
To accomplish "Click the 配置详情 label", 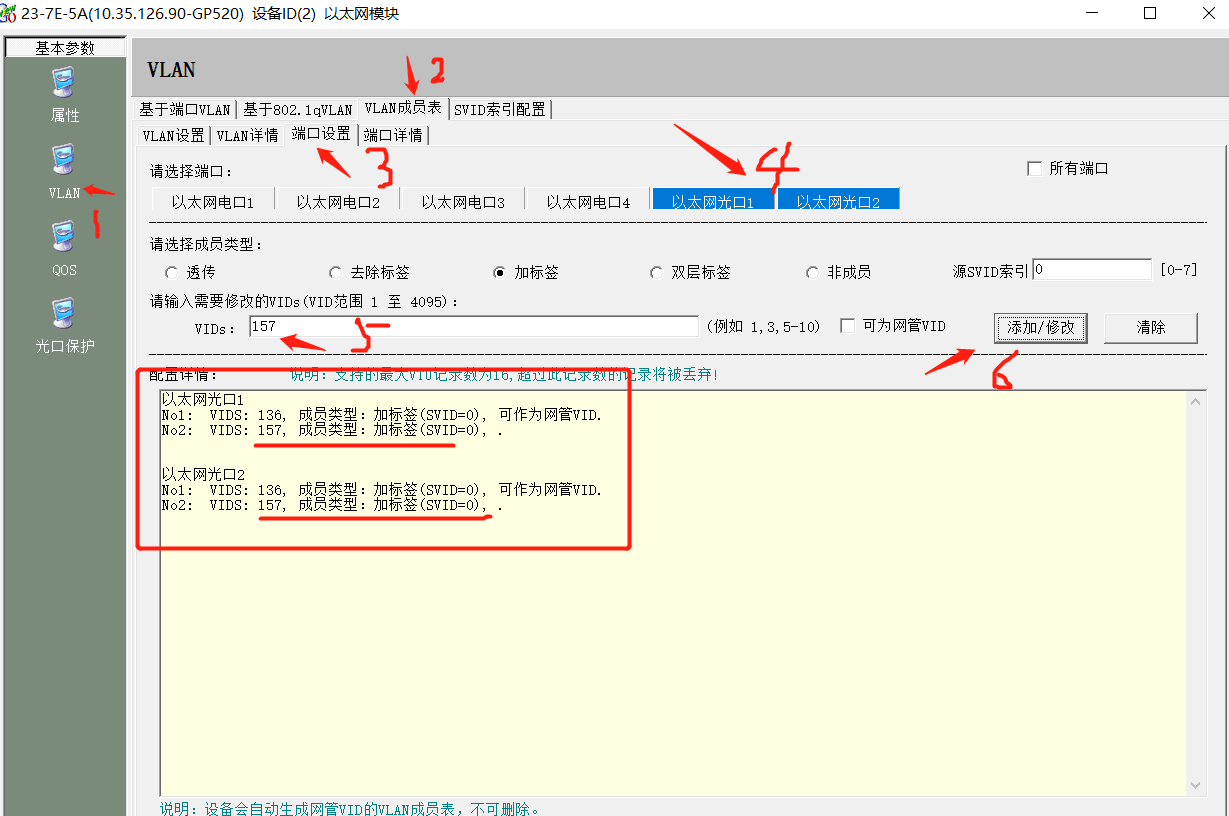I will pos(182,375).
